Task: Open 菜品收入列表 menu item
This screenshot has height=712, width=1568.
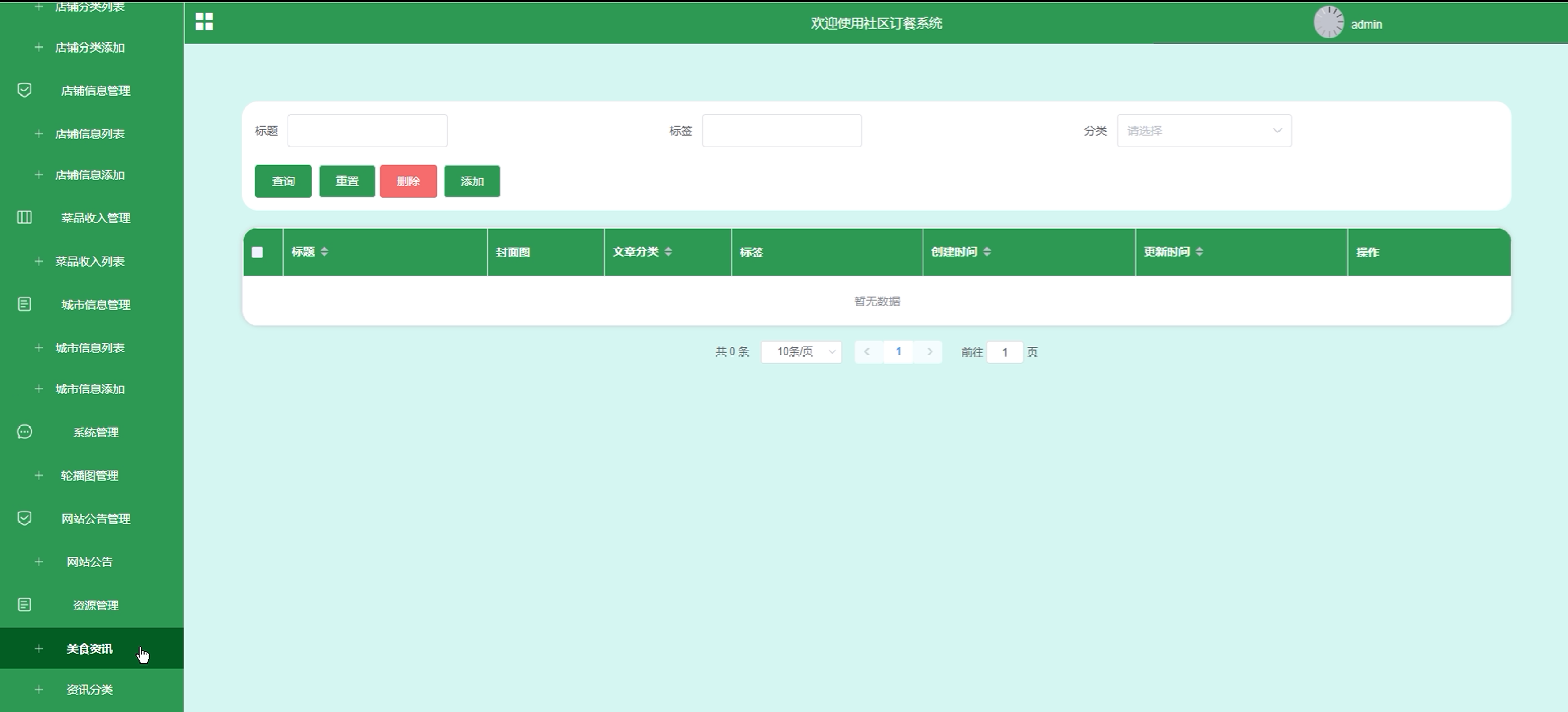Action: coord(92,262)
